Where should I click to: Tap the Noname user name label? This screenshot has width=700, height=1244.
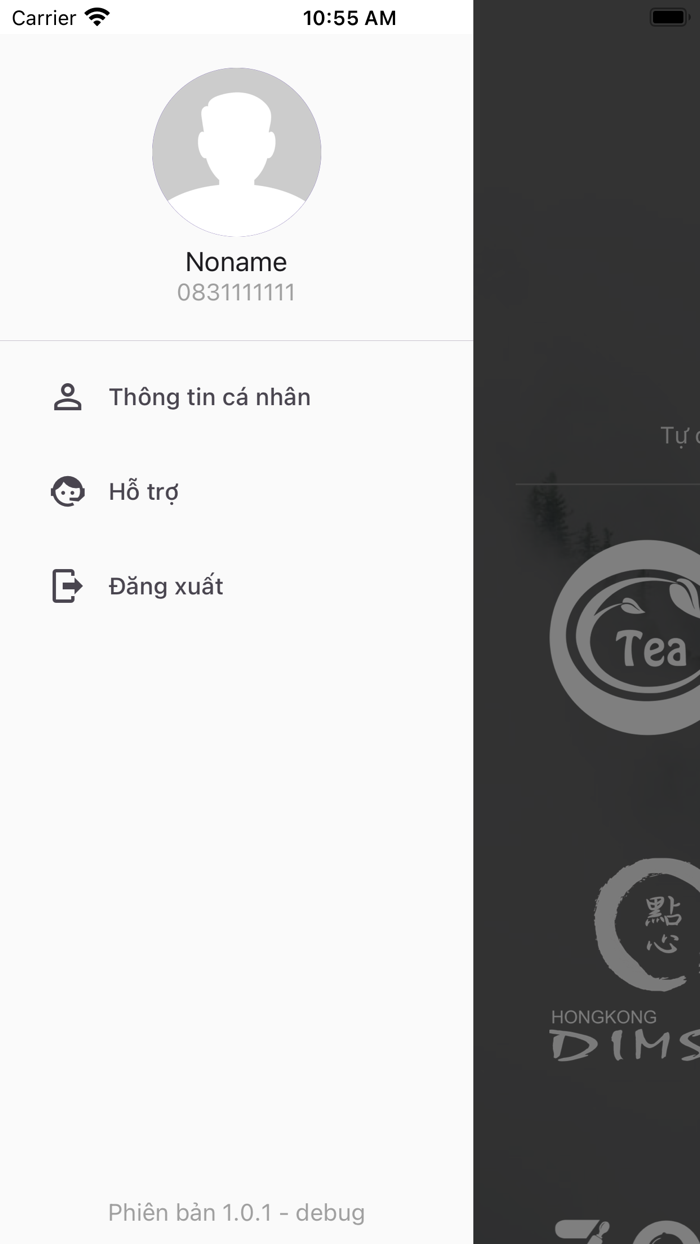click(x=236, y=262)
